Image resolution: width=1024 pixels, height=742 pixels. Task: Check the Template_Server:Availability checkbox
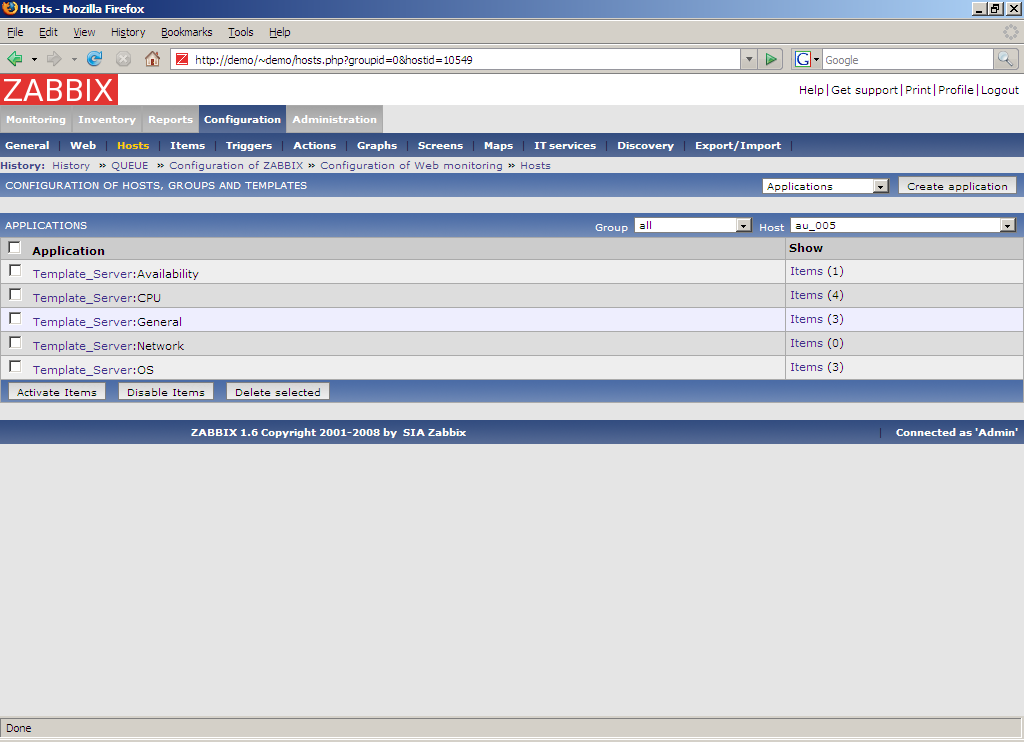click(15, 270)
